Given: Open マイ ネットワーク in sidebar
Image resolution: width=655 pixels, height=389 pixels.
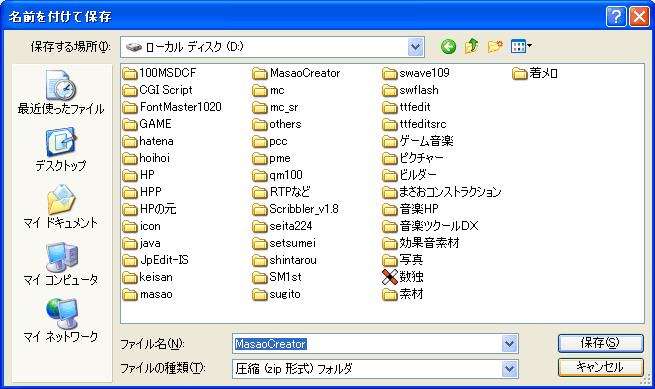Looking at the screenshot, I should coord(61,320).
